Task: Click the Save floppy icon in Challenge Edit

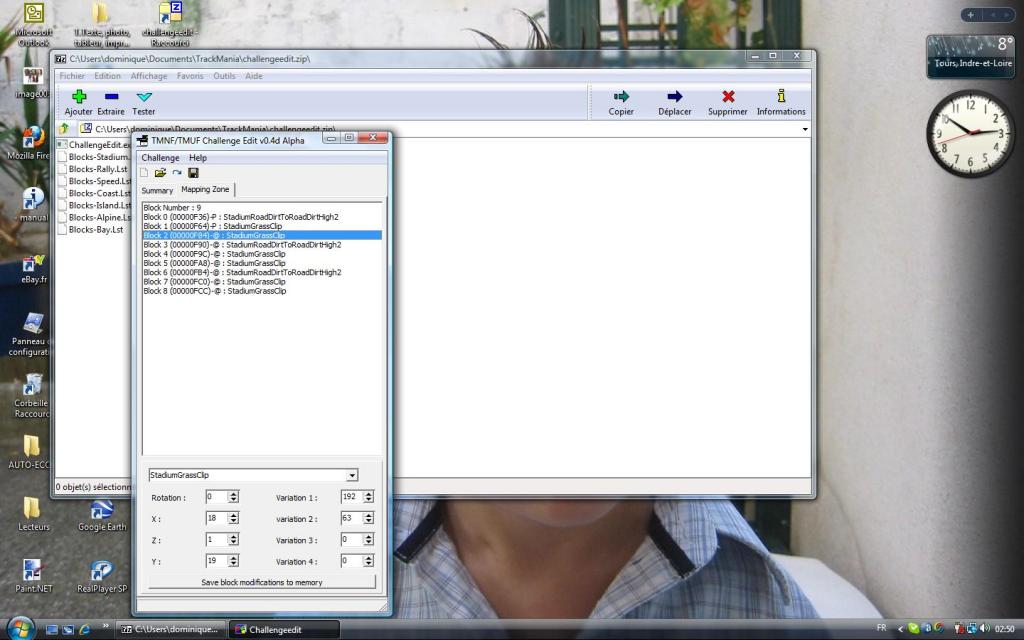Action: pos(193,173)
